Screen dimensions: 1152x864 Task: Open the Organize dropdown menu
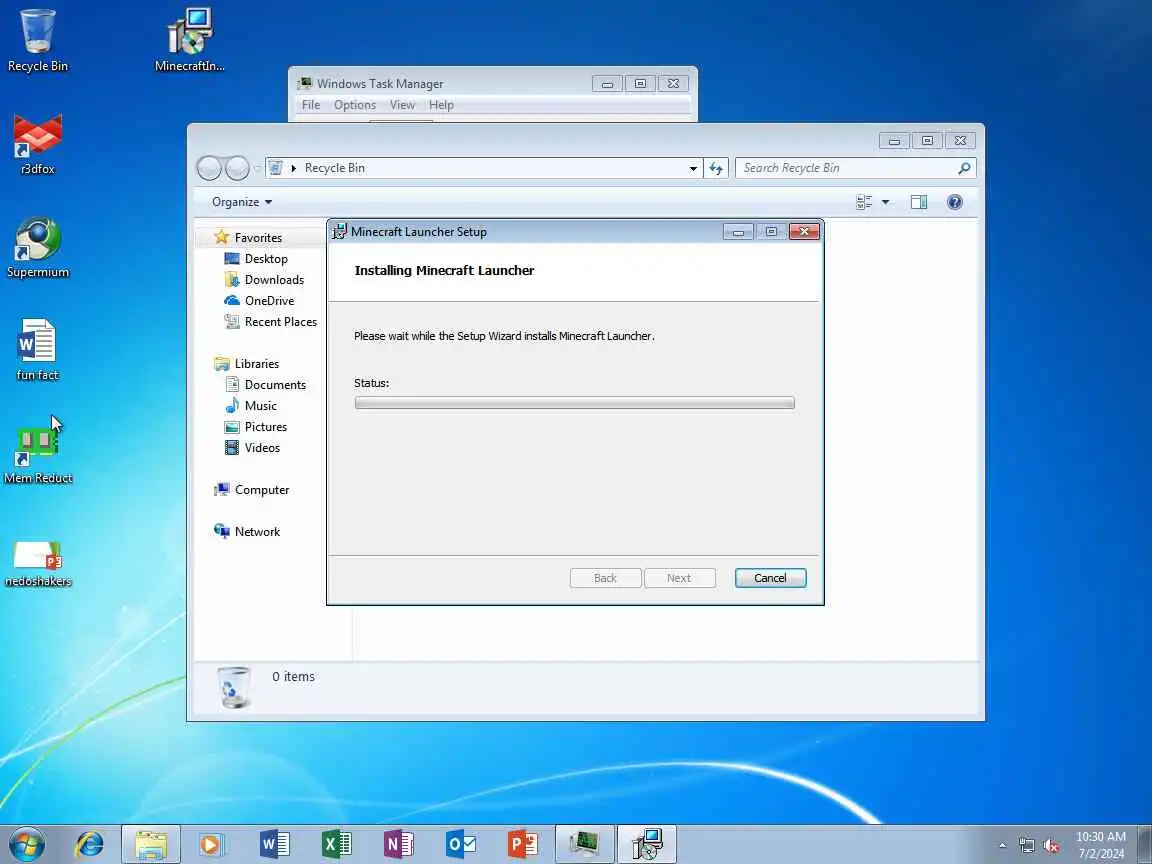click(x=242, y=202)
